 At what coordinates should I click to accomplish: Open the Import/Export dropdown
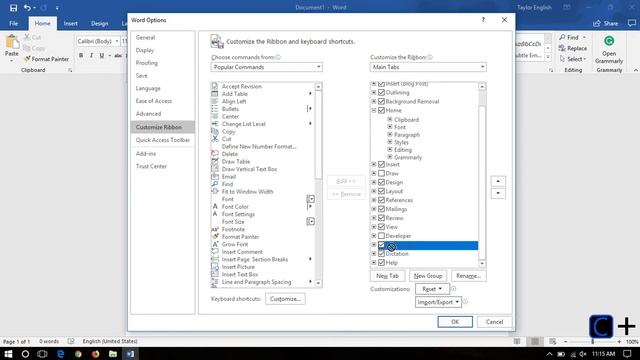coord(438,302)
